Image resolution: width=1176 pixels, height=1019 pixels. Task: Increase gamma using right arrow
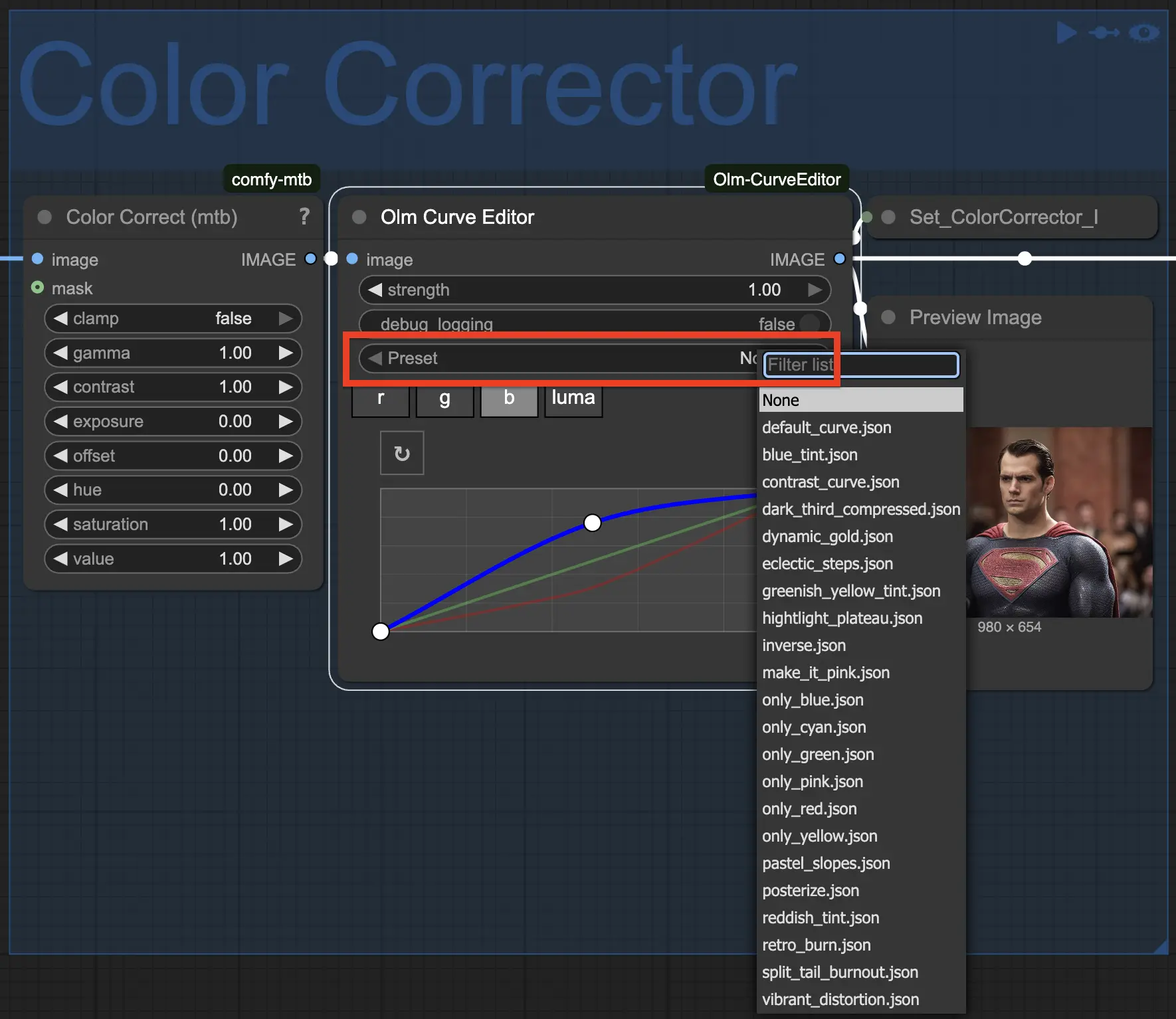pos(286,353)
